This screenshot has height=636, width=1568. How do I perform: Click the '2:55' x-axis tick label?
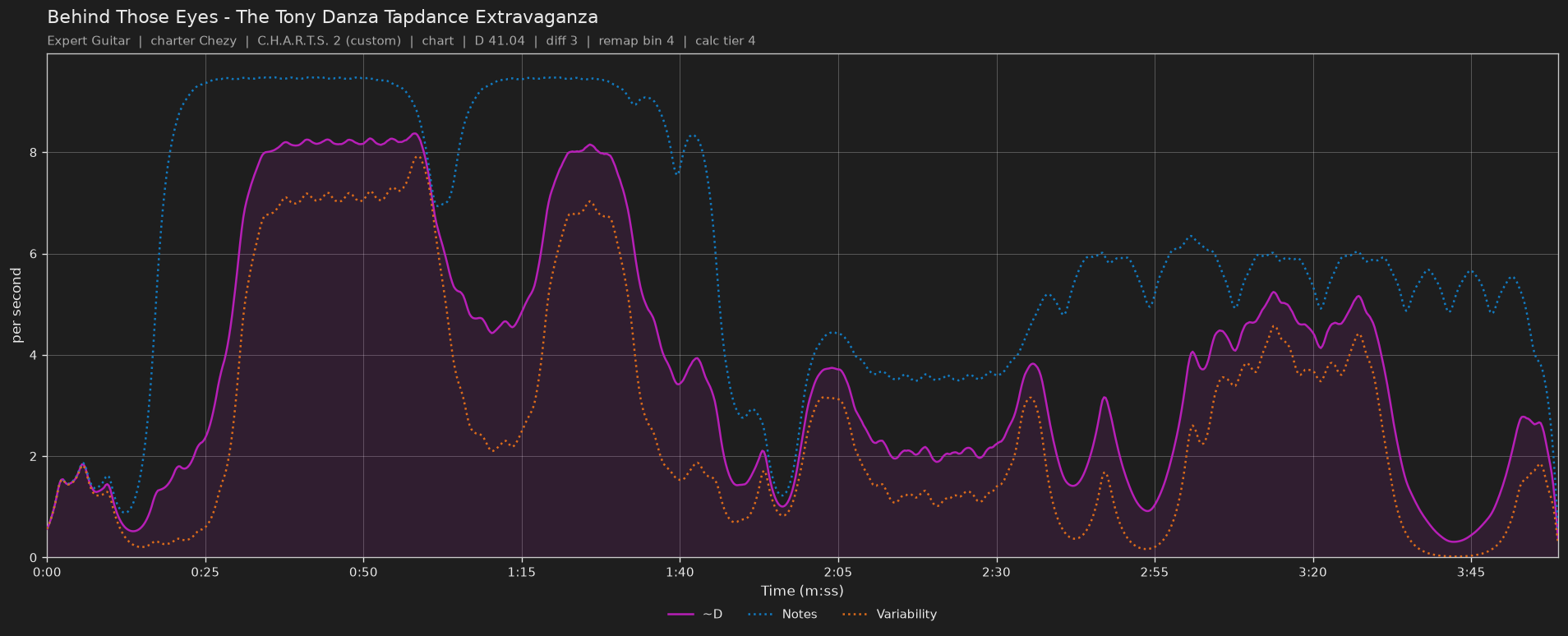(x=1155, y=573)
